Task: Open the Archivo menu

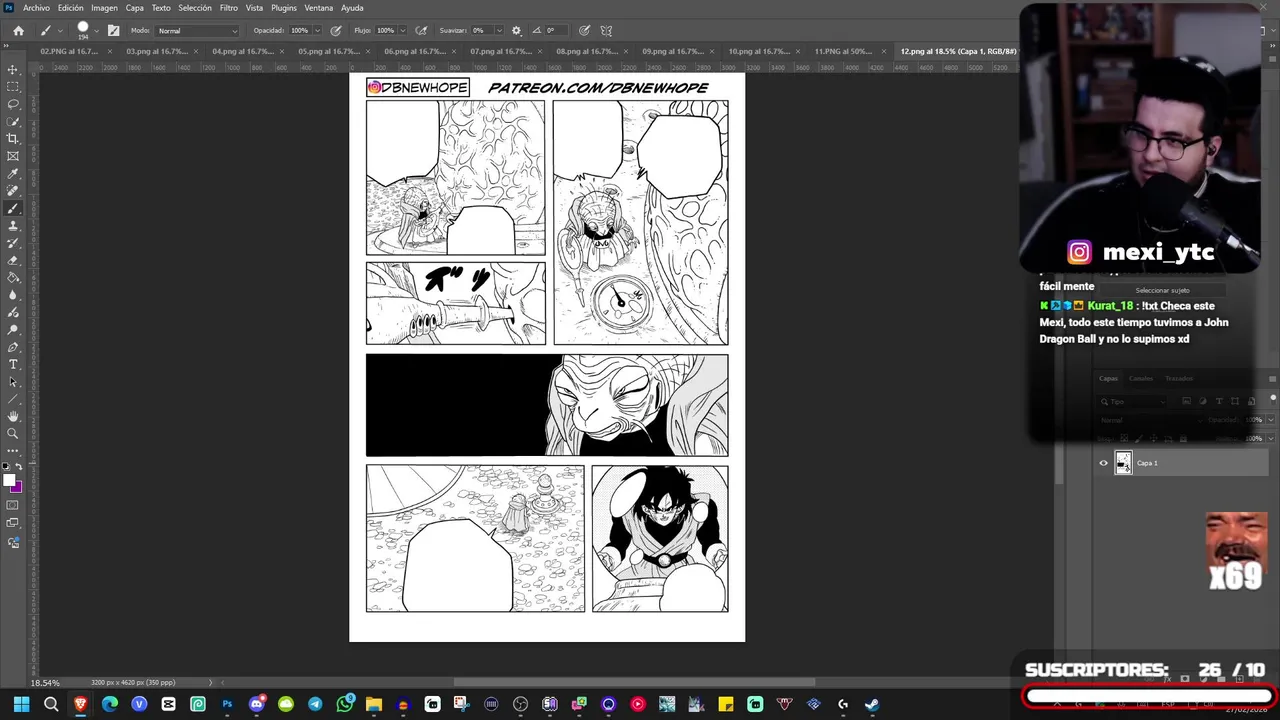Action: pyautogui.click(x=36, y=8)
